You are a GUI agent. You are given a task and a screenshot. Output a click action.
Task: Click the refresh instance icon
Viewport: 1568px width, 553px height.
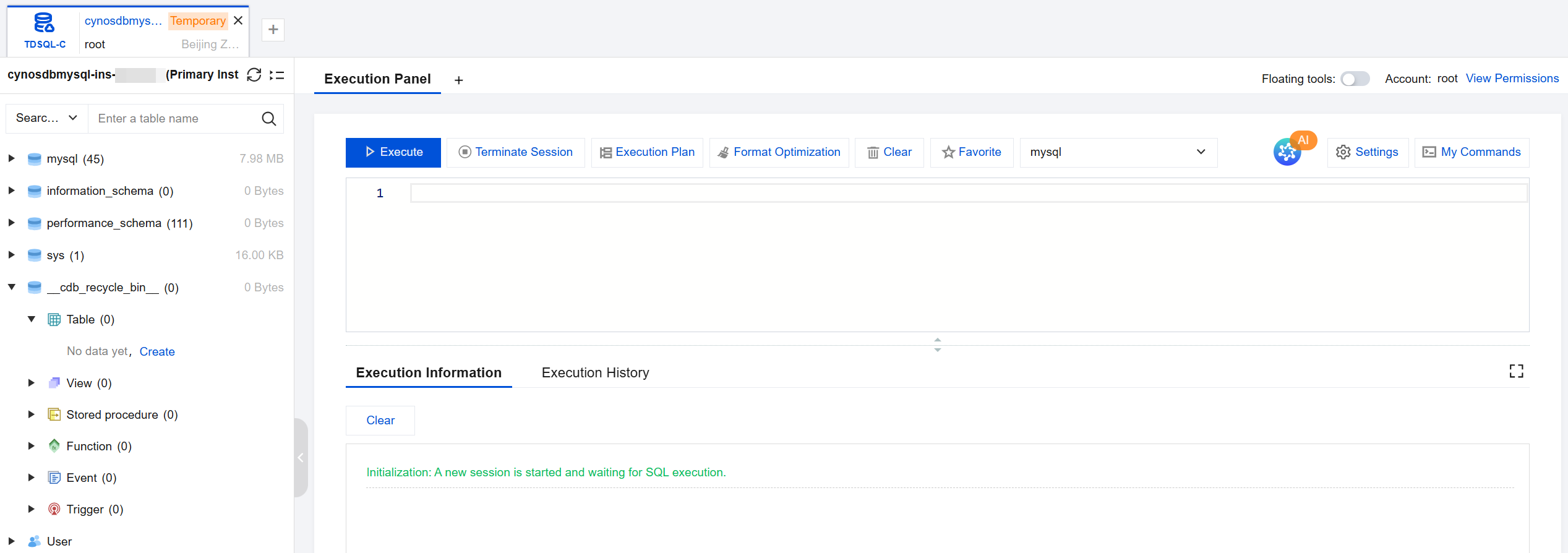[x=254, y=75]
